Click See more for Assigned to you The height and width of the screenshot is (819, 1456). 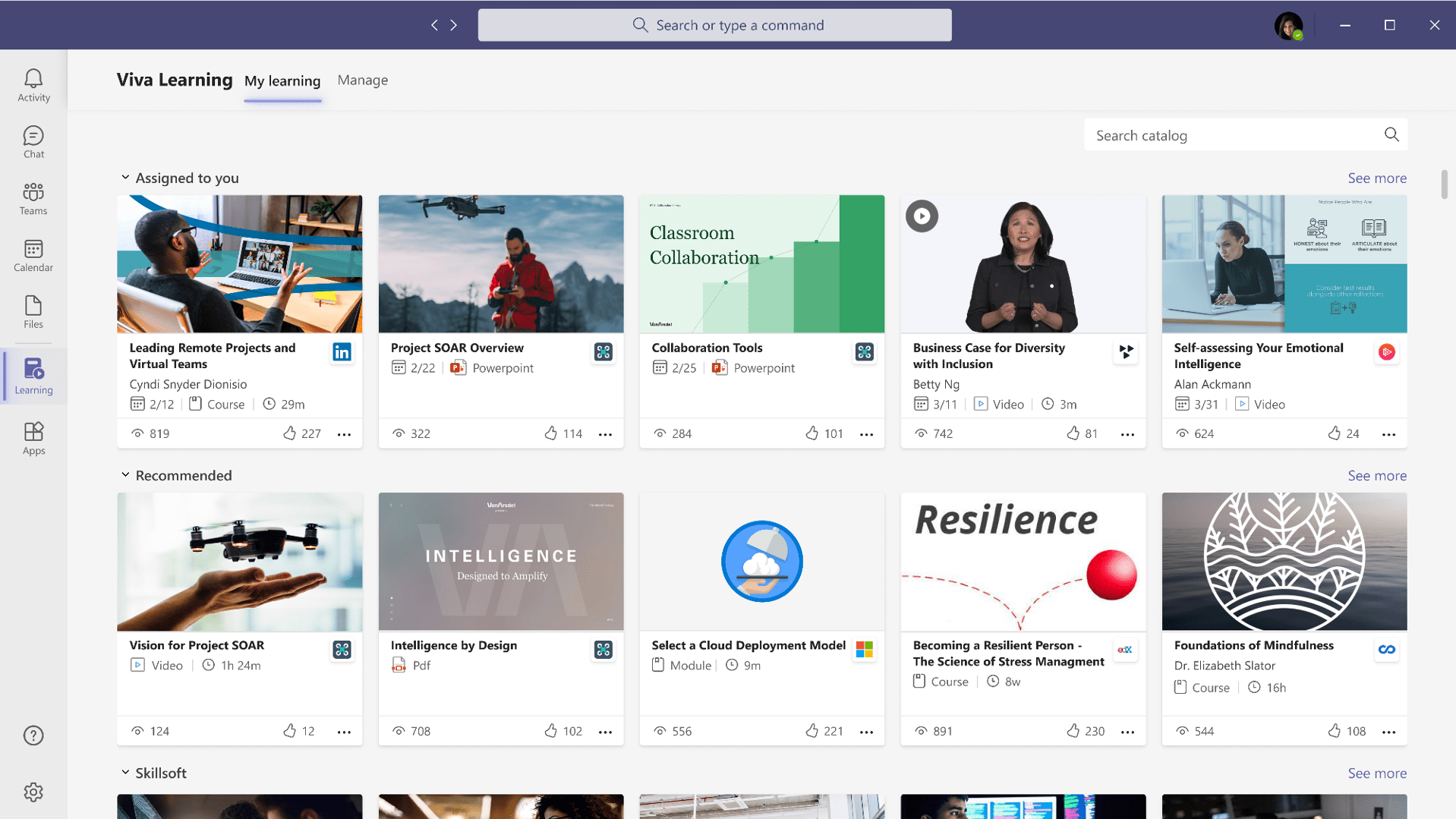[x=1376, y=178]
